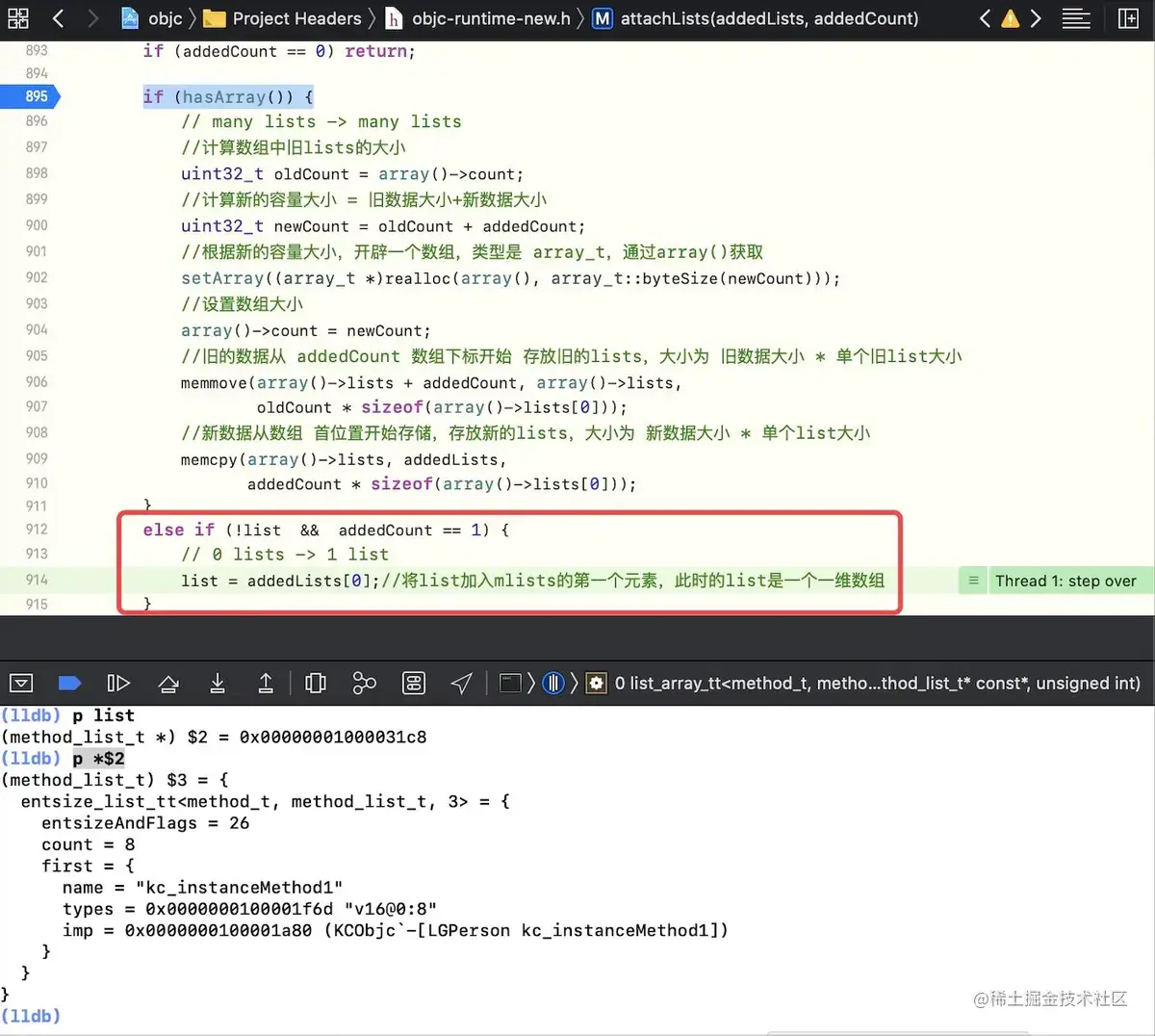This screenshot has width=1155, height=1036.
Task: Click the 'p *$2' command in console
Action: click(x=98, y=759)
